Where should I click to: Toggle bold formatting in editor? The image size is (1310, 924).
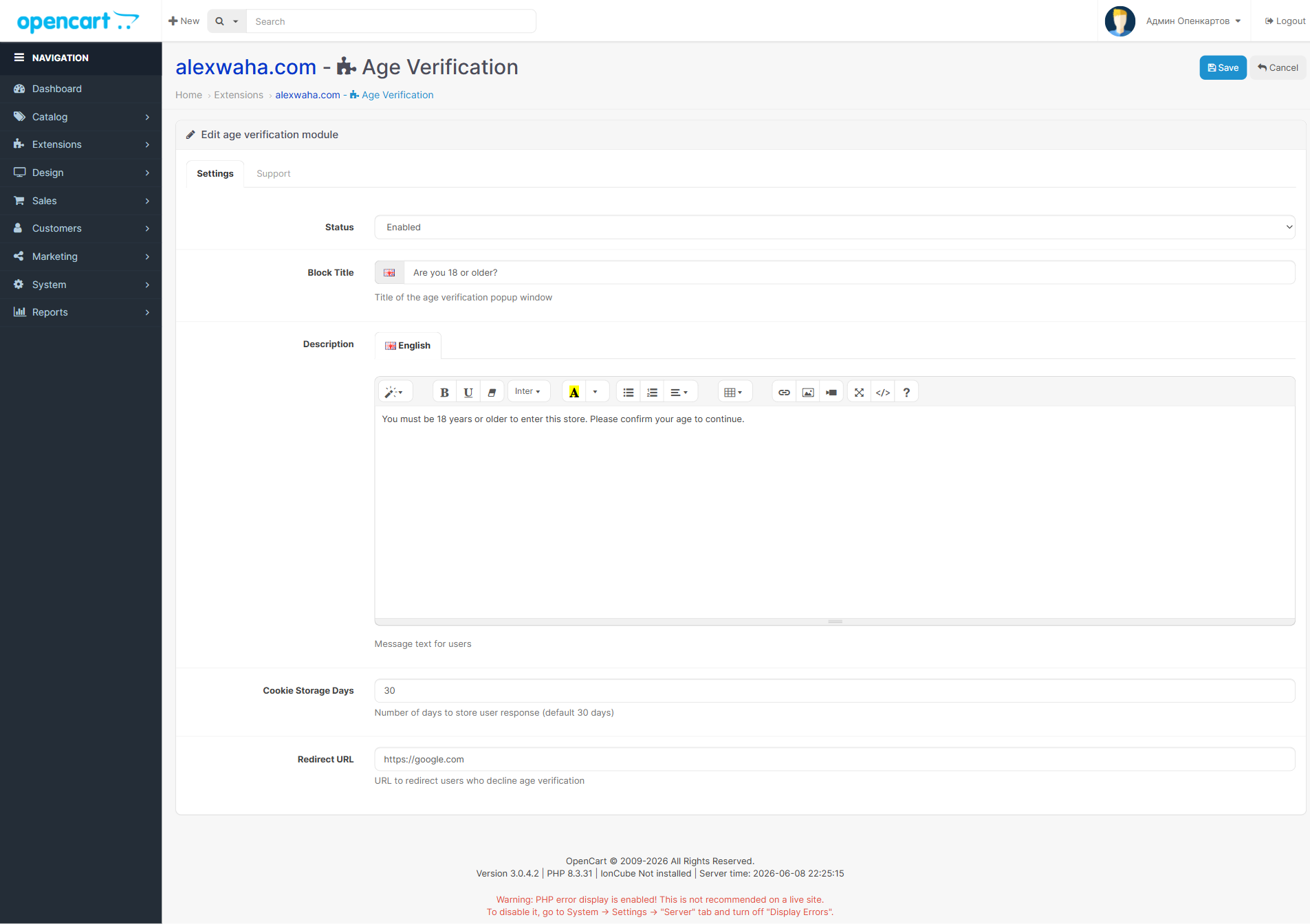coord(444,392)
